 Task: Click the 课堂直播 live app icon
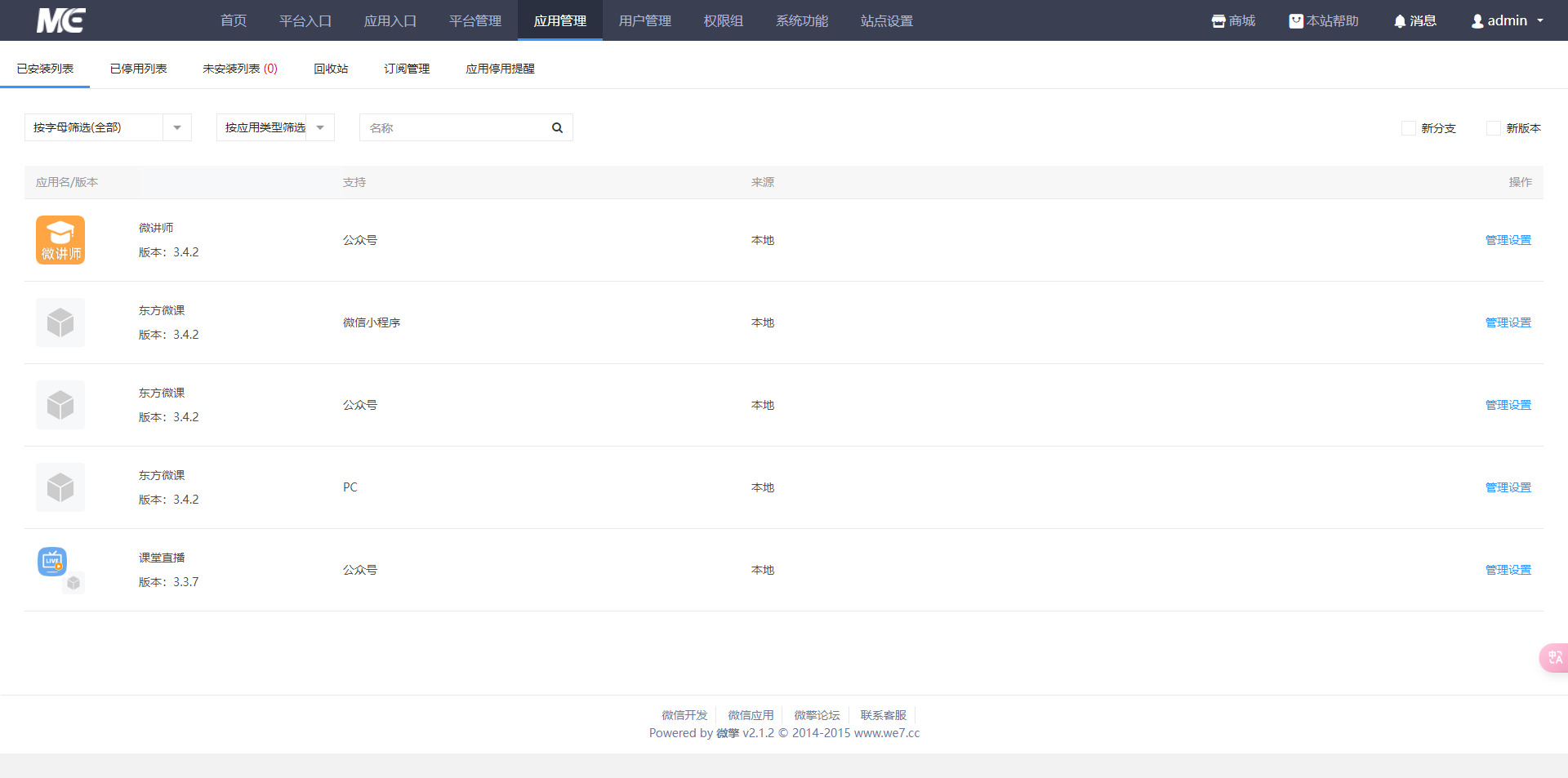click(51, 562)
